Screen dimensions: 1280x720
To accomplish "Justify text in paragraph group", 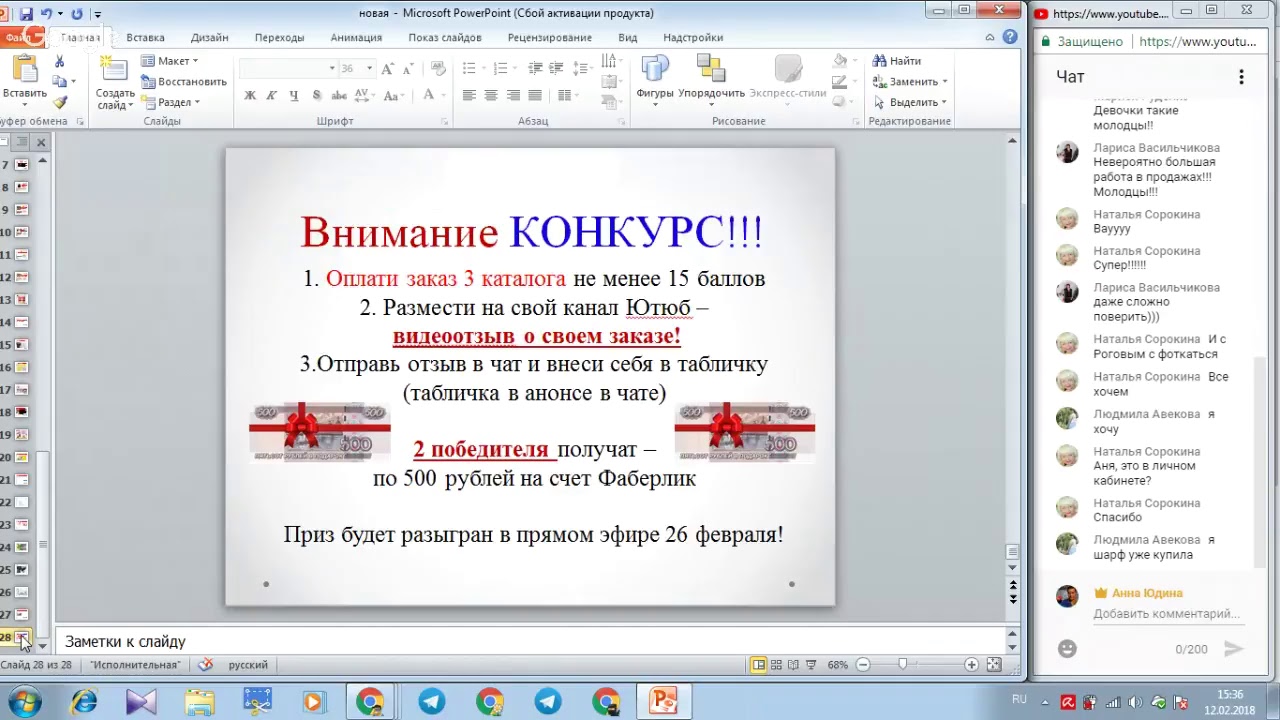I will 535,95.
